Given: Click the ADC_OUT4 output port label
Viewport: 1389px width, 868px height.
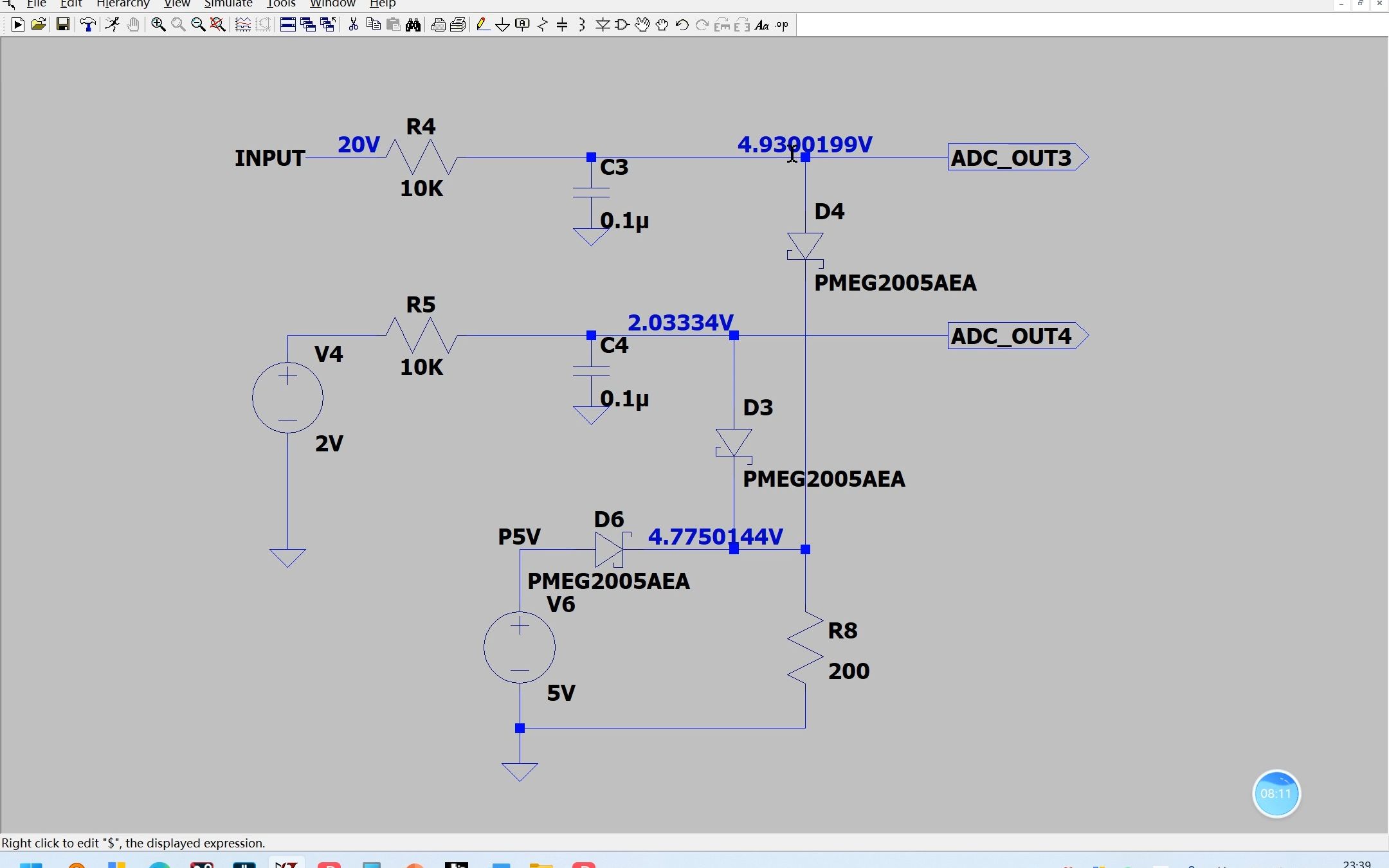Looking at the screenshot, I should pos(1017,336).
